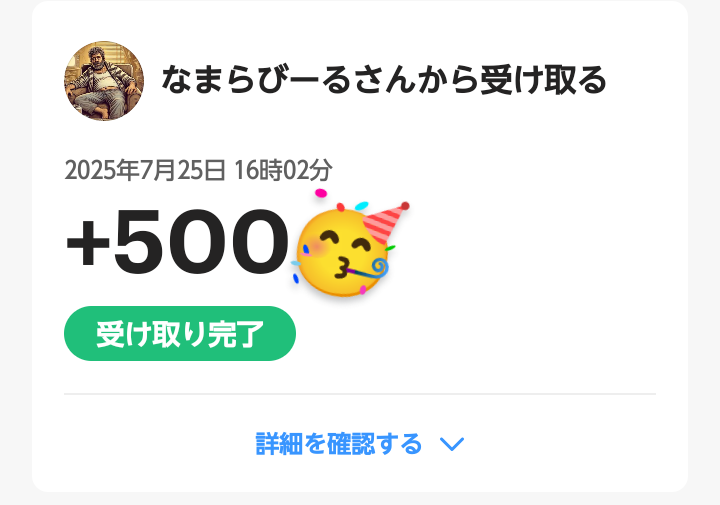Click the striped party hat on emoji
The width and height of the screenshot is (720, 505).
click(x=385, y=222)
